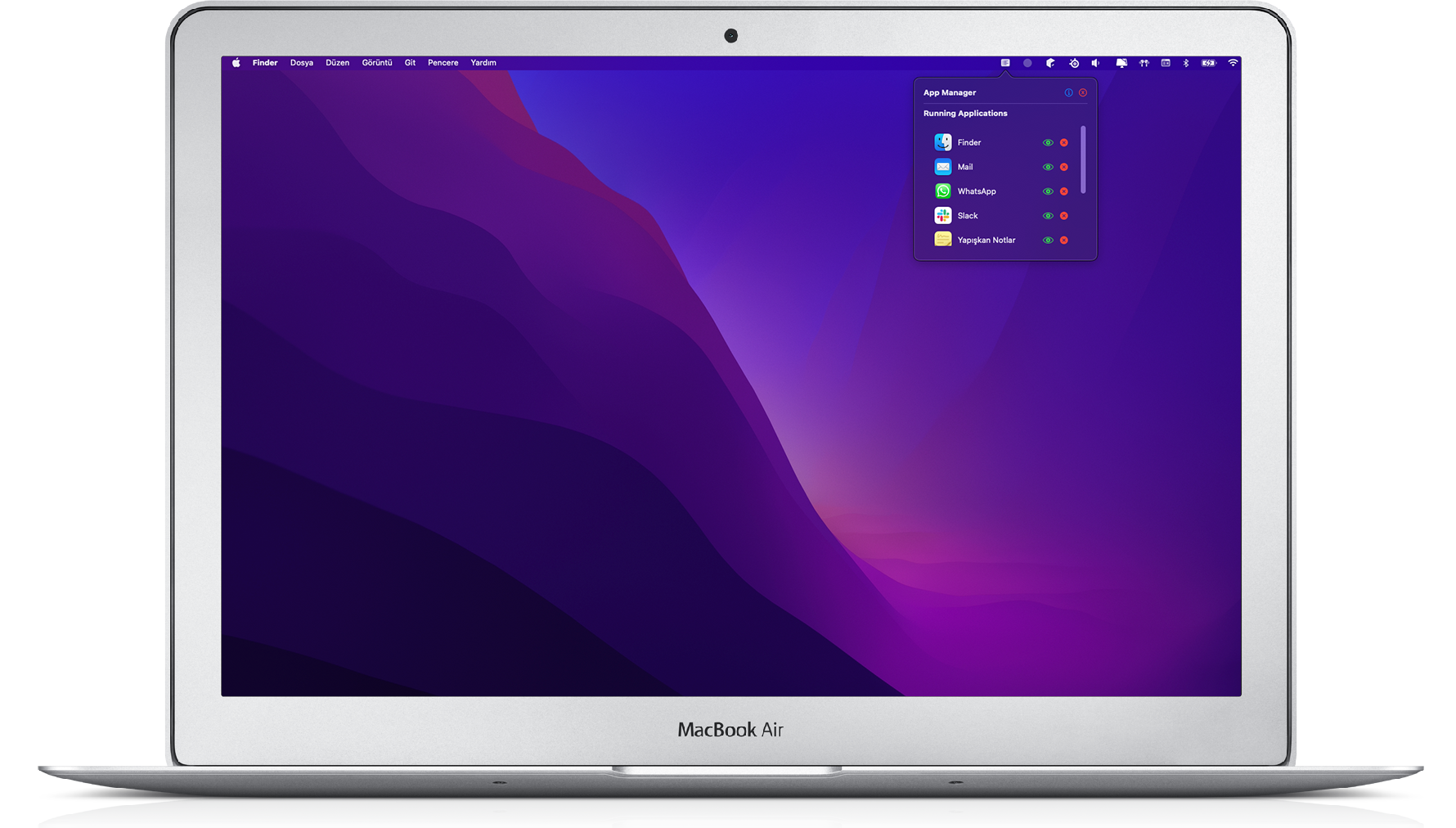Quit WhatsApp with its red X icon
This screenshot has width=1456, height=828.
(1064, 191)
